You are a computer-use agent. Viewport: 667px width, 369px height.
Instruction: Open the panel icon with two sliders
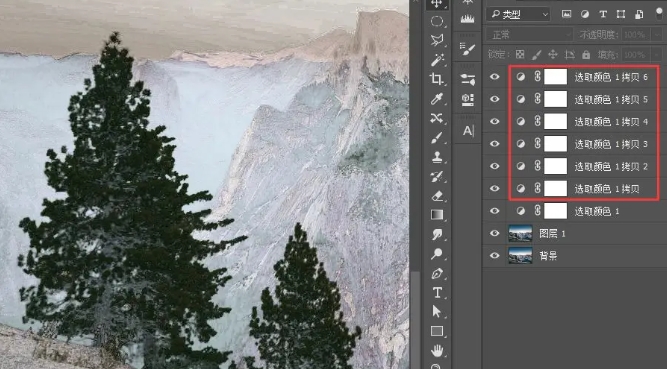(467, 79)
